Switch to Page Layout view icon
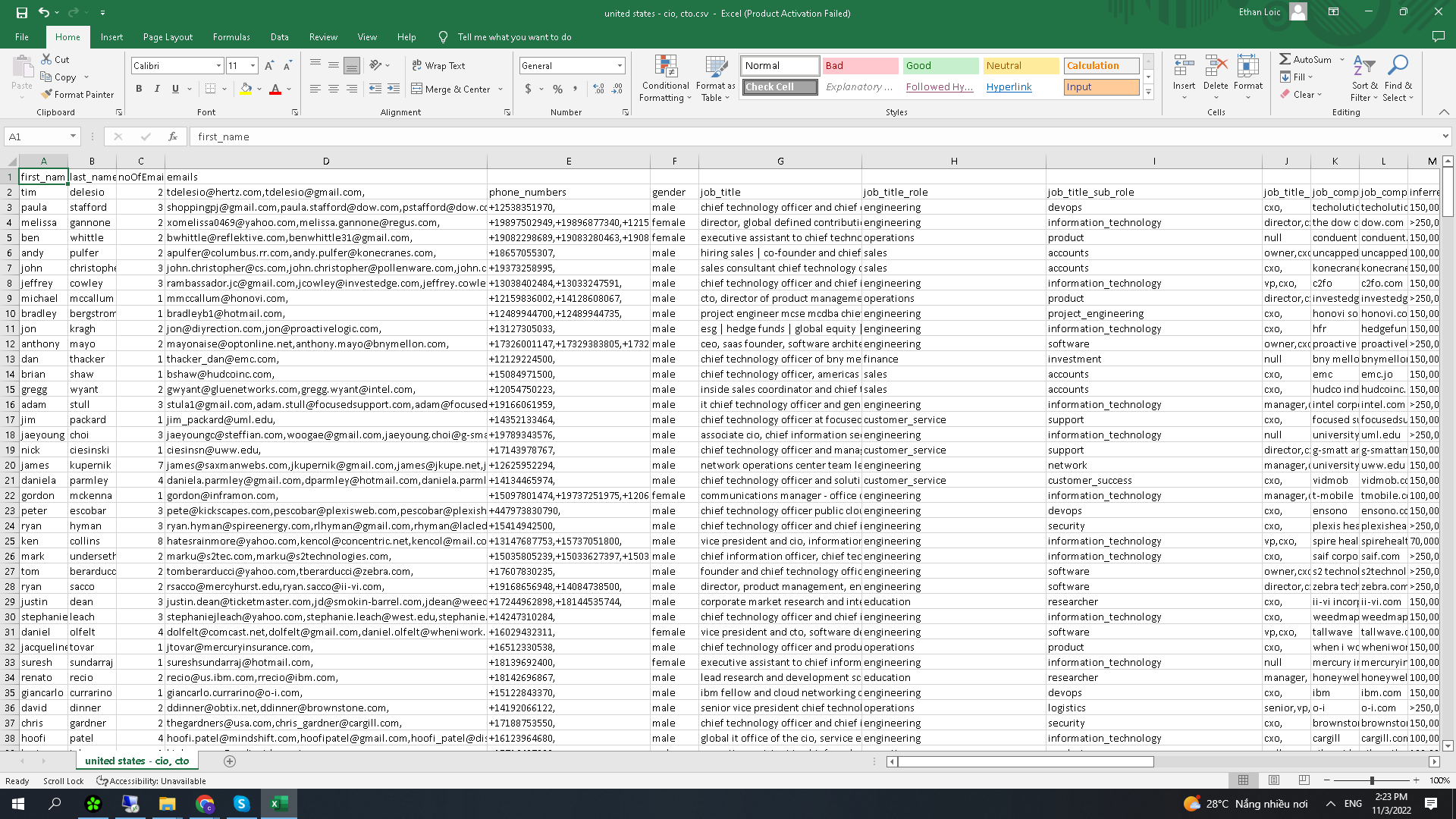Screen dimensions: 1456x819 coord(1274,780)
